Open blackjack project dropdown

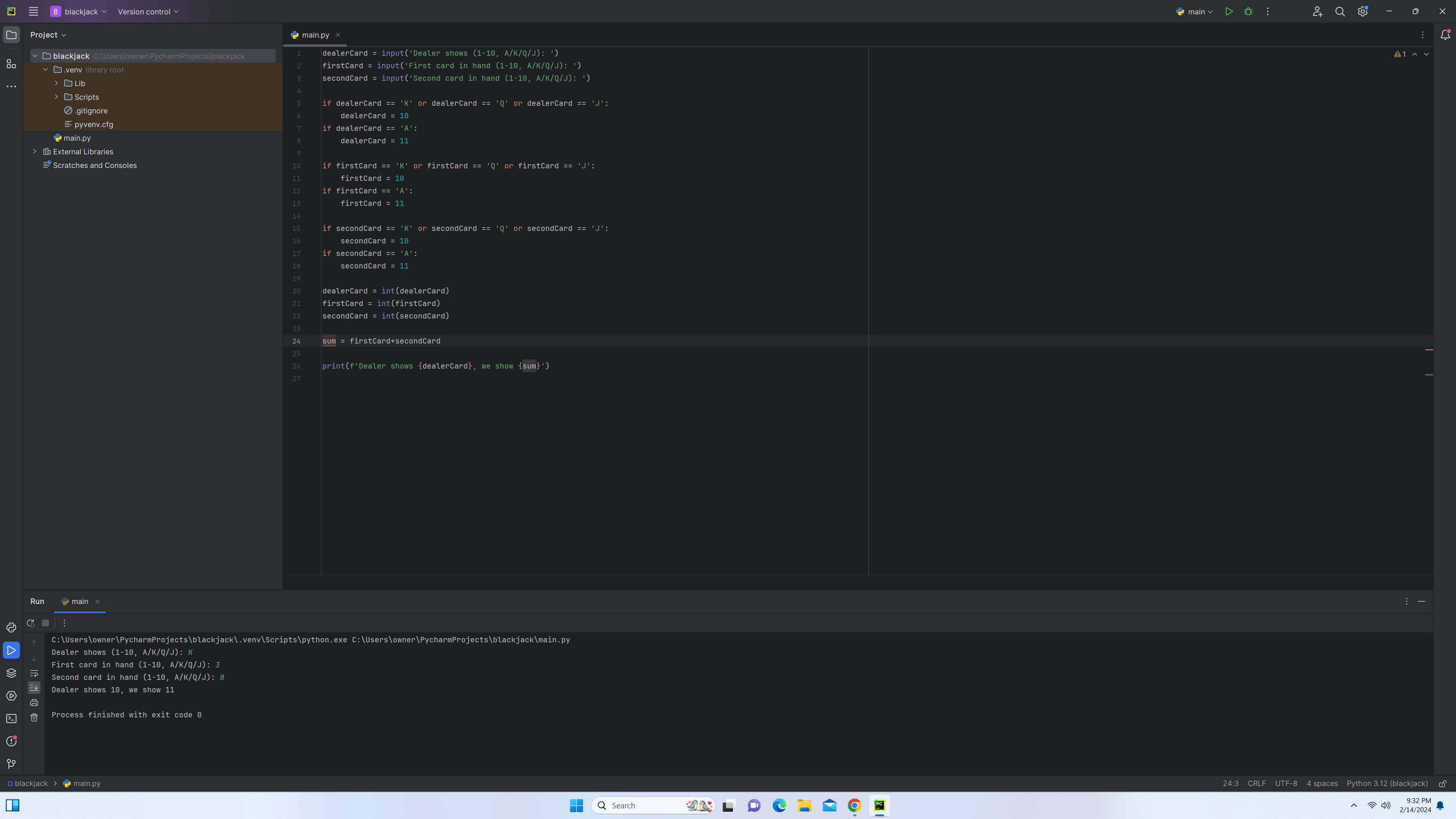pyautogui.click(x=78, y=11)
